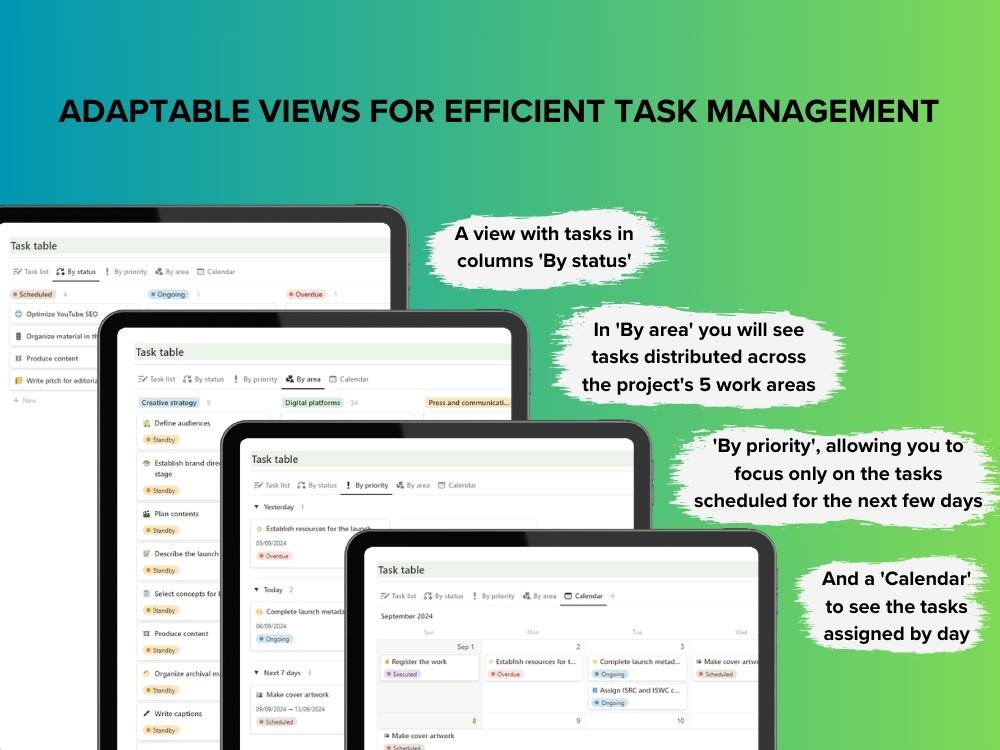1000x750 pixels.
Task: Click Write captions pencil icon
Action: click(147, 714)
